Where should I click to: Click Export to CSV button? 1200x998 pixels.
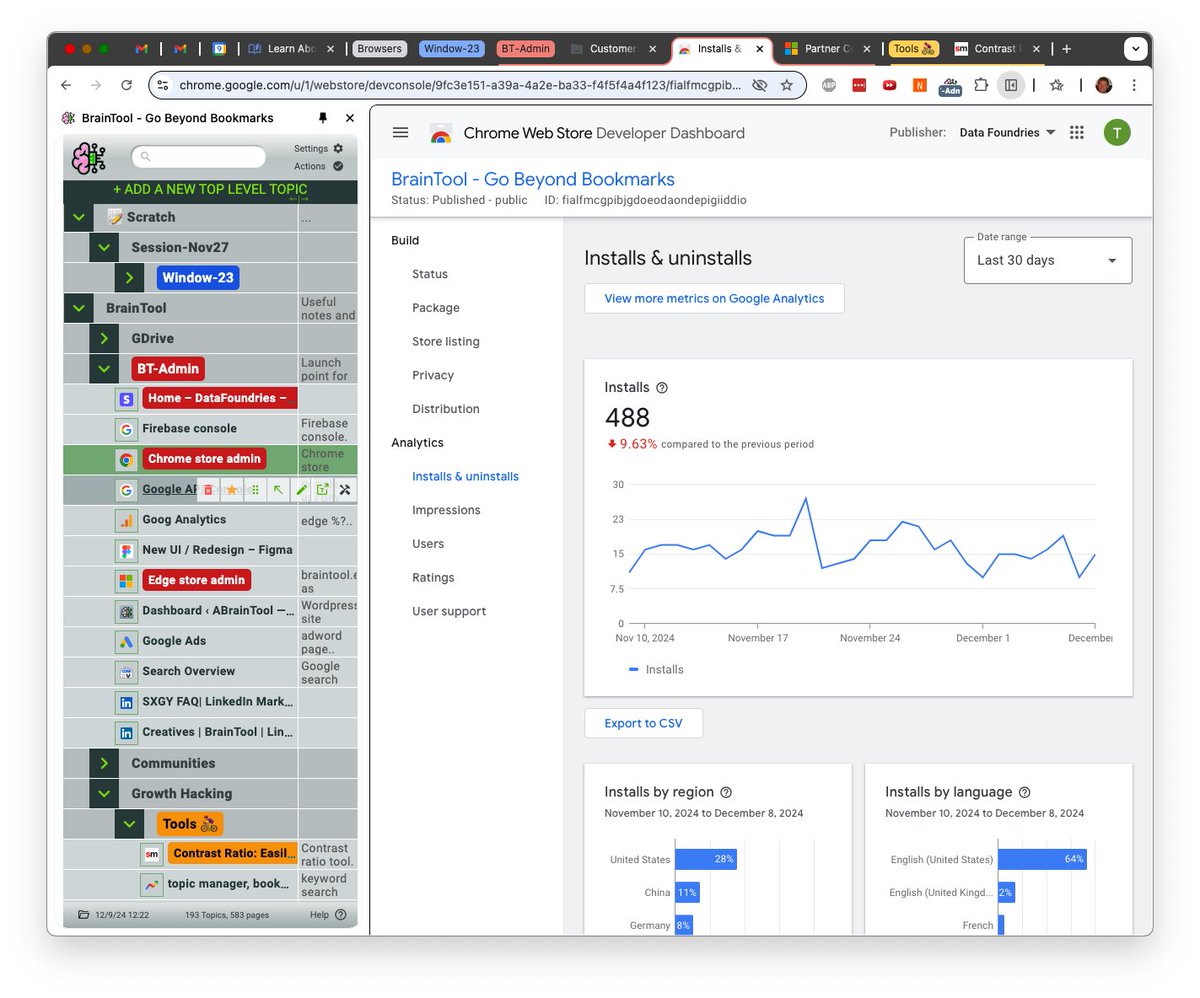tap(643, 723)
